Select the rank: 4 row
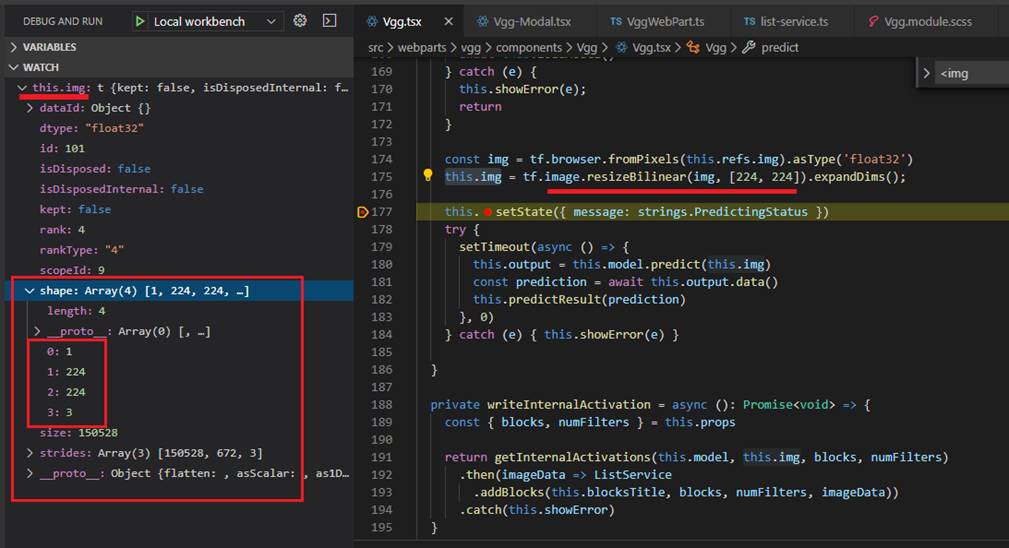The width and height of the screenshot is (1009, 548). click(179, 230)
